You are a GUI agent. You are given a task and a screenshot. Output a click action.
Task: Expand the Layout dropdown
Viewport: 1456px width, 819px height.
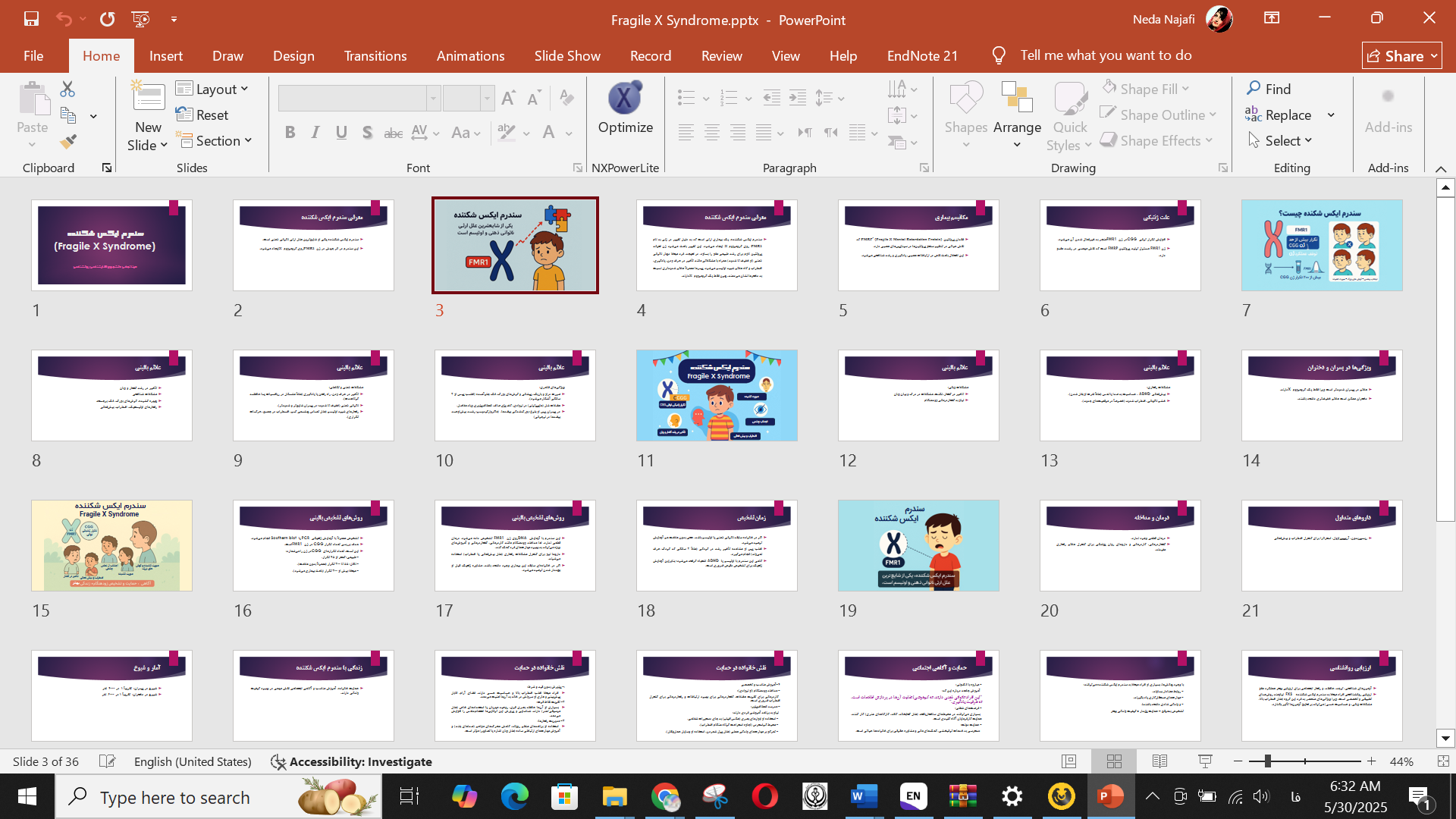[212, 89]
